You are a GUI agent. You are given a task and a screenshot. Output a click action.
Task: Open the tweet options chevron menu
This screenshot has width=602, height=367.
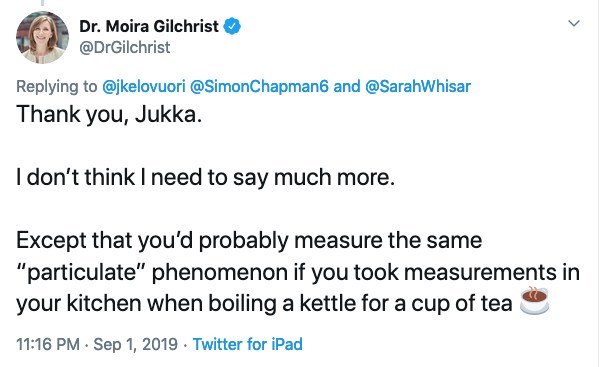(x=574, y=23)
